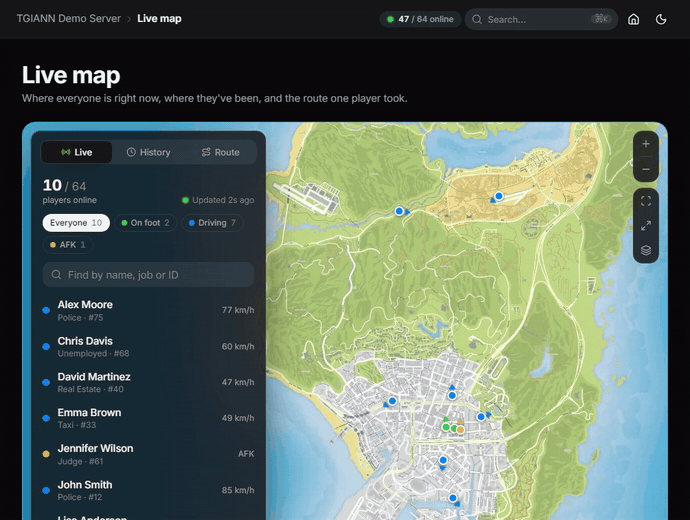Select John Smith in player list
Screen dimensions: 690x520
[148, 490]
